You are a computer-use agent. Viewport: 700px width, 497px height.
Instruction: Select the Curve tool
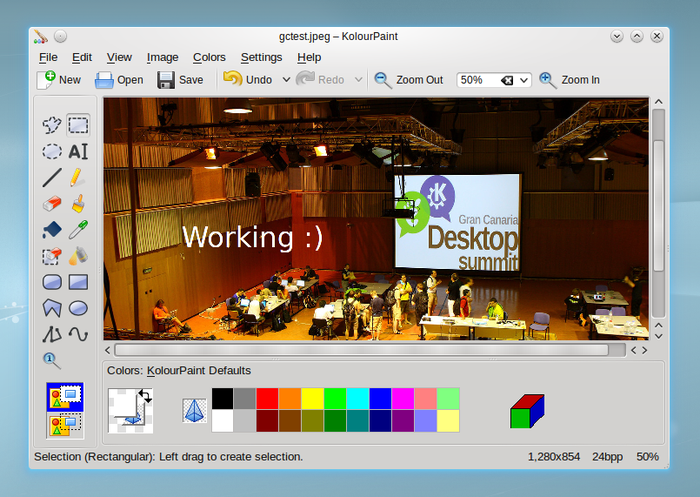click(x=78, y=334)
